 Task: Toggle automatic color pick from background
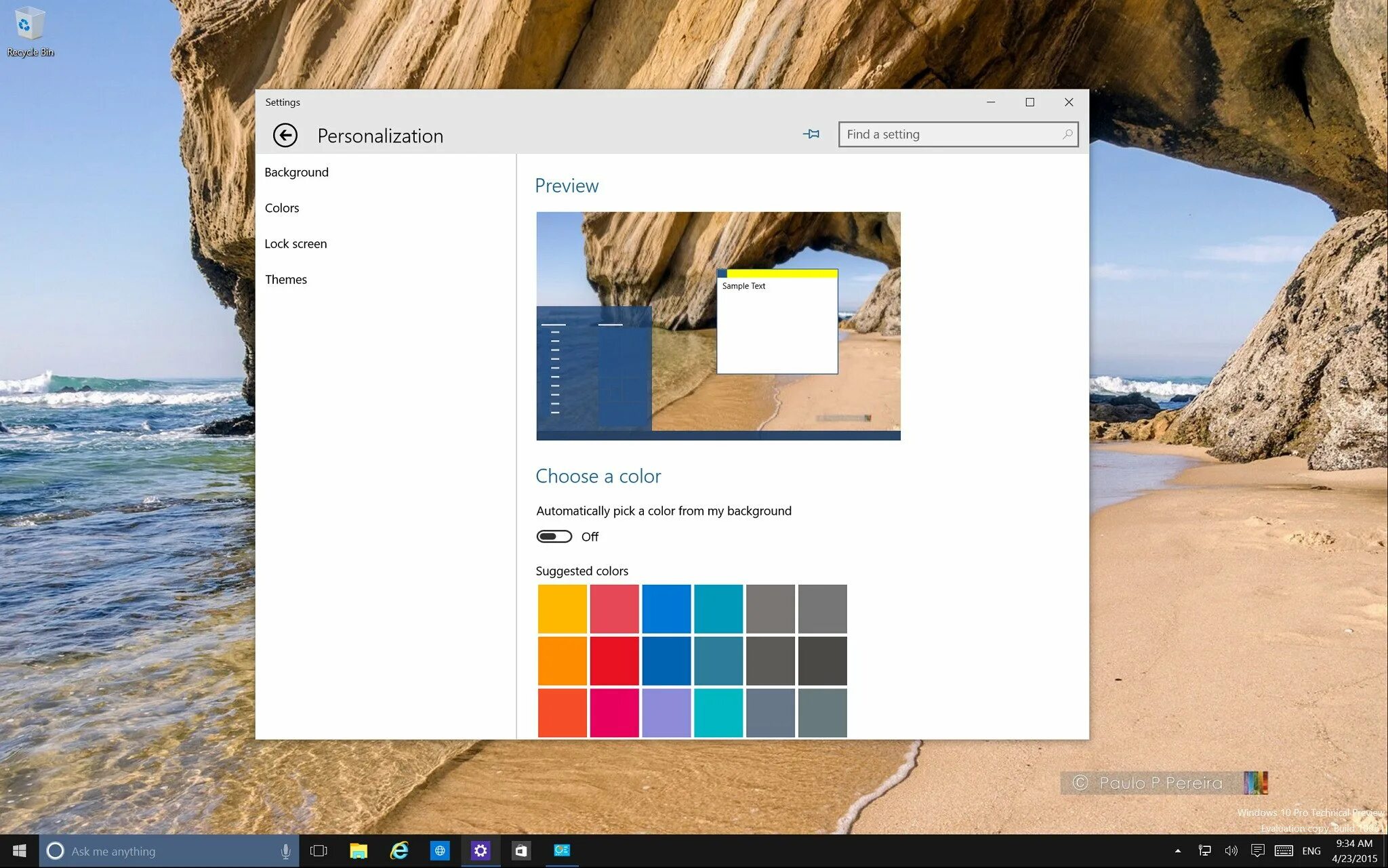(554, 537)
